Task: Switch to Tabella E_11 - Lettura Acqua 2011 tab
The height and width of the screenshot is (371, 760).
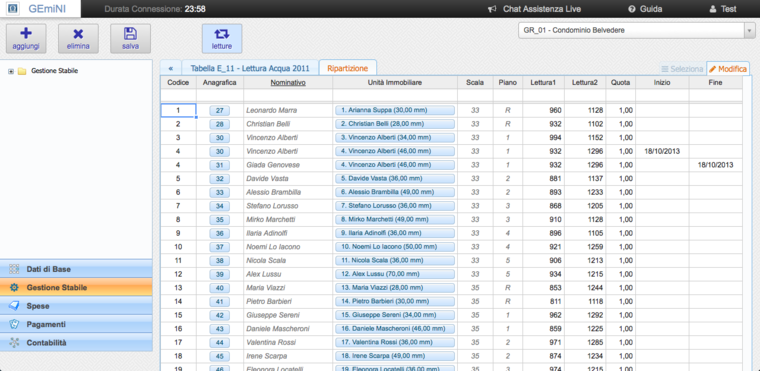Action: point(250,68)
